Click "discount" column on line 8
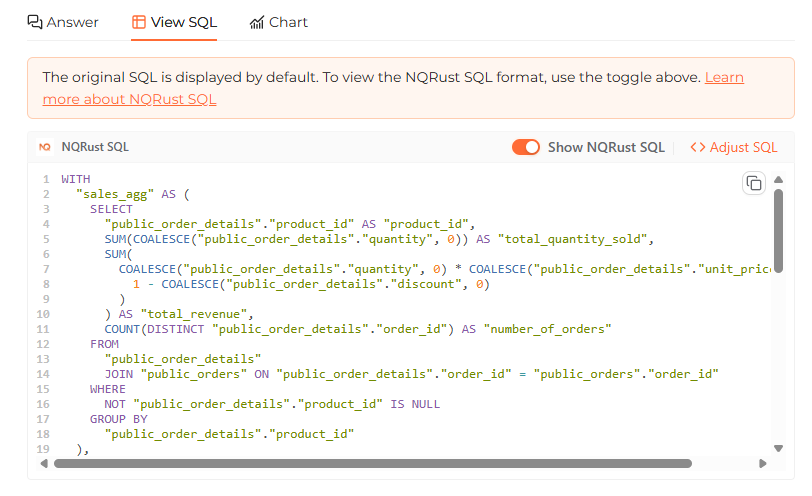 426,284
